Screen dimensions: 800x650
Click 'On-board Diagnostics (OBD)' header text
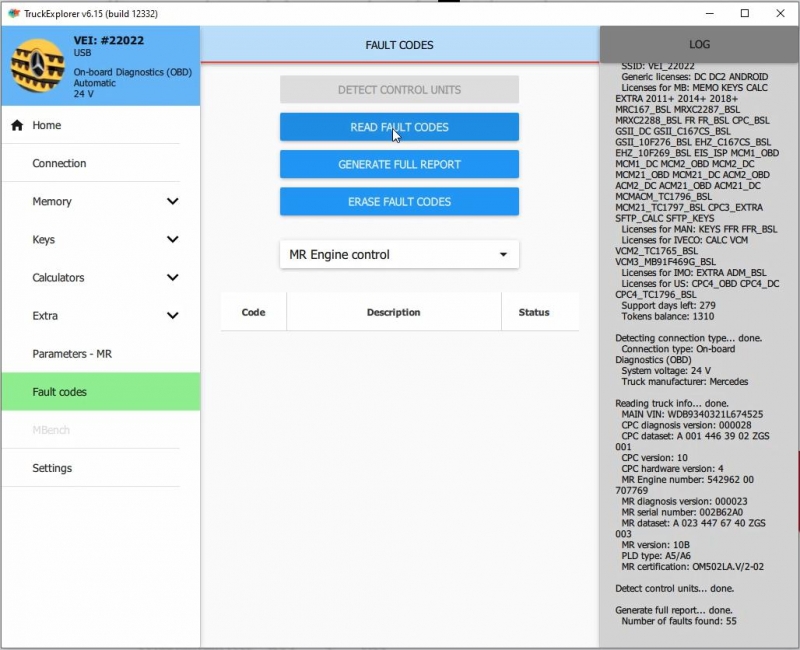133,72
